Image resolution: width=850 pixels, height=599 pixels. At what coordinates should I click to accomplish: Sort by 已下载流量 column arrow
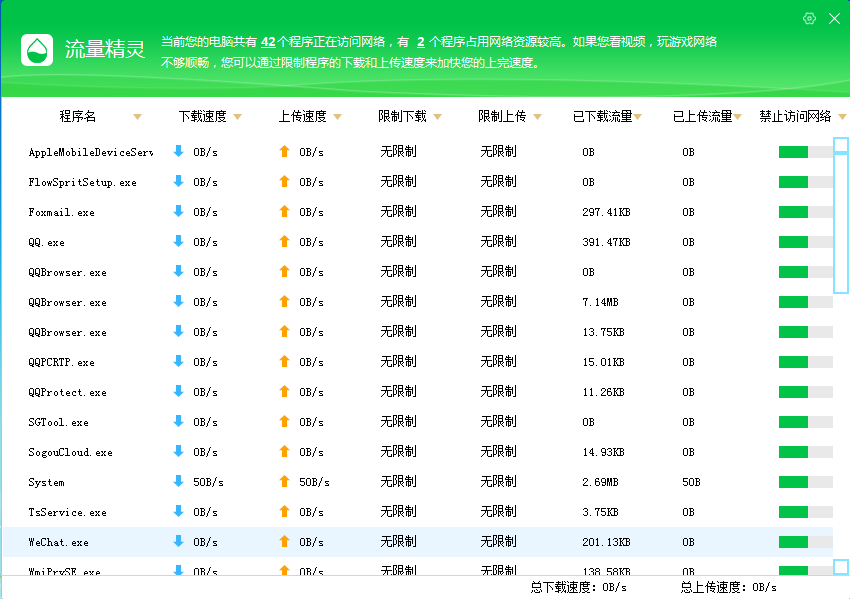coord(638,117)
